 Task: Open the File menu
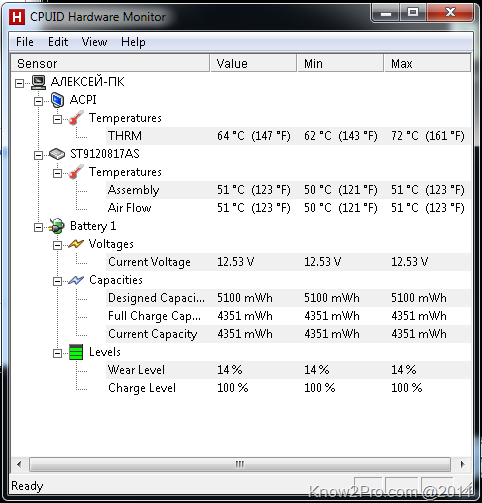[25, 42]
